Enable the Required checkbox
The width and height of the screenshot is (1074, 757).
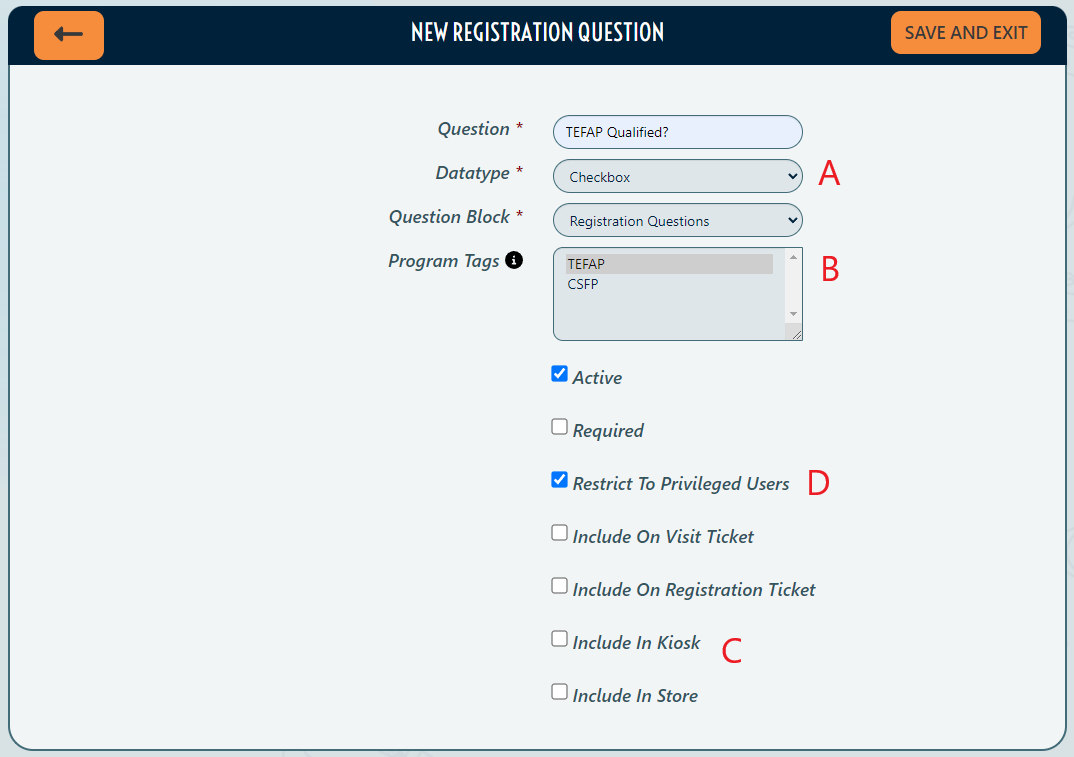coord(560,427)
